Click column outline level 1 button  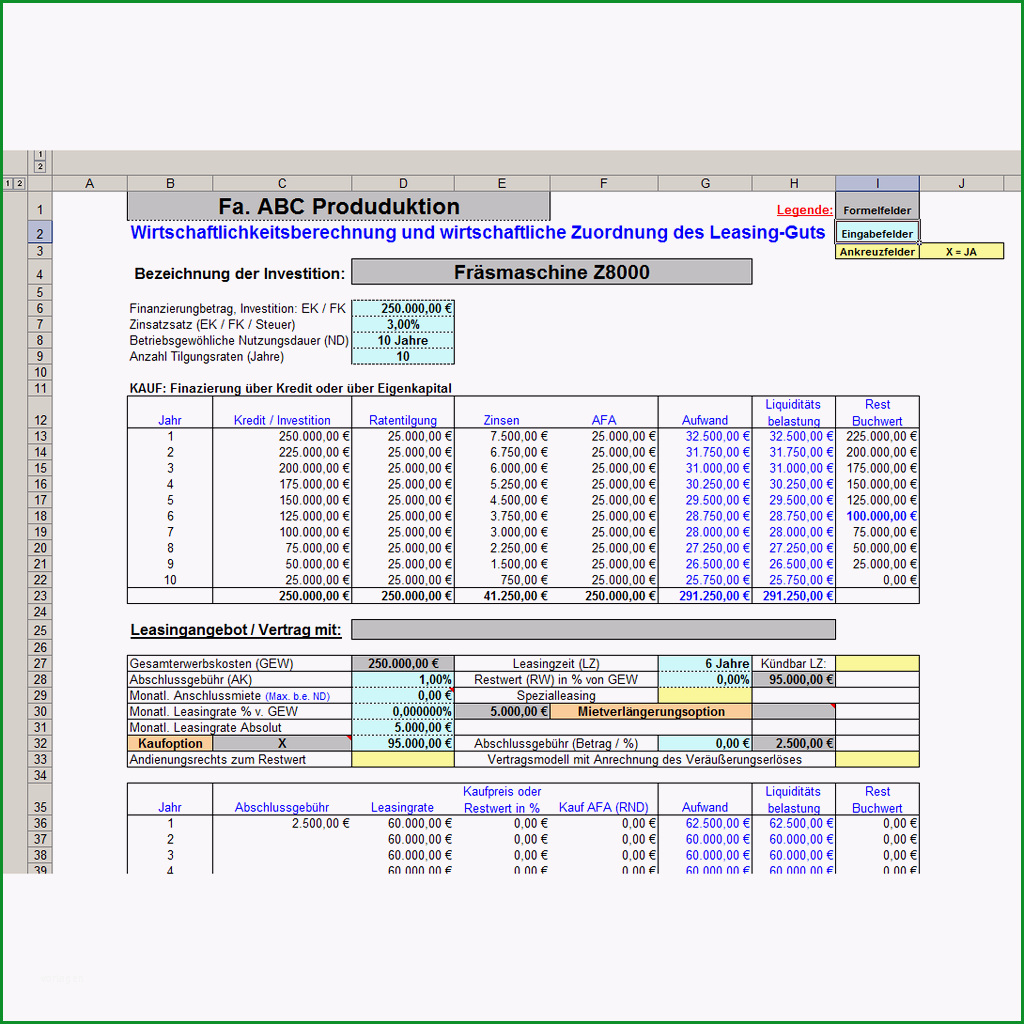tap(40, 155)
